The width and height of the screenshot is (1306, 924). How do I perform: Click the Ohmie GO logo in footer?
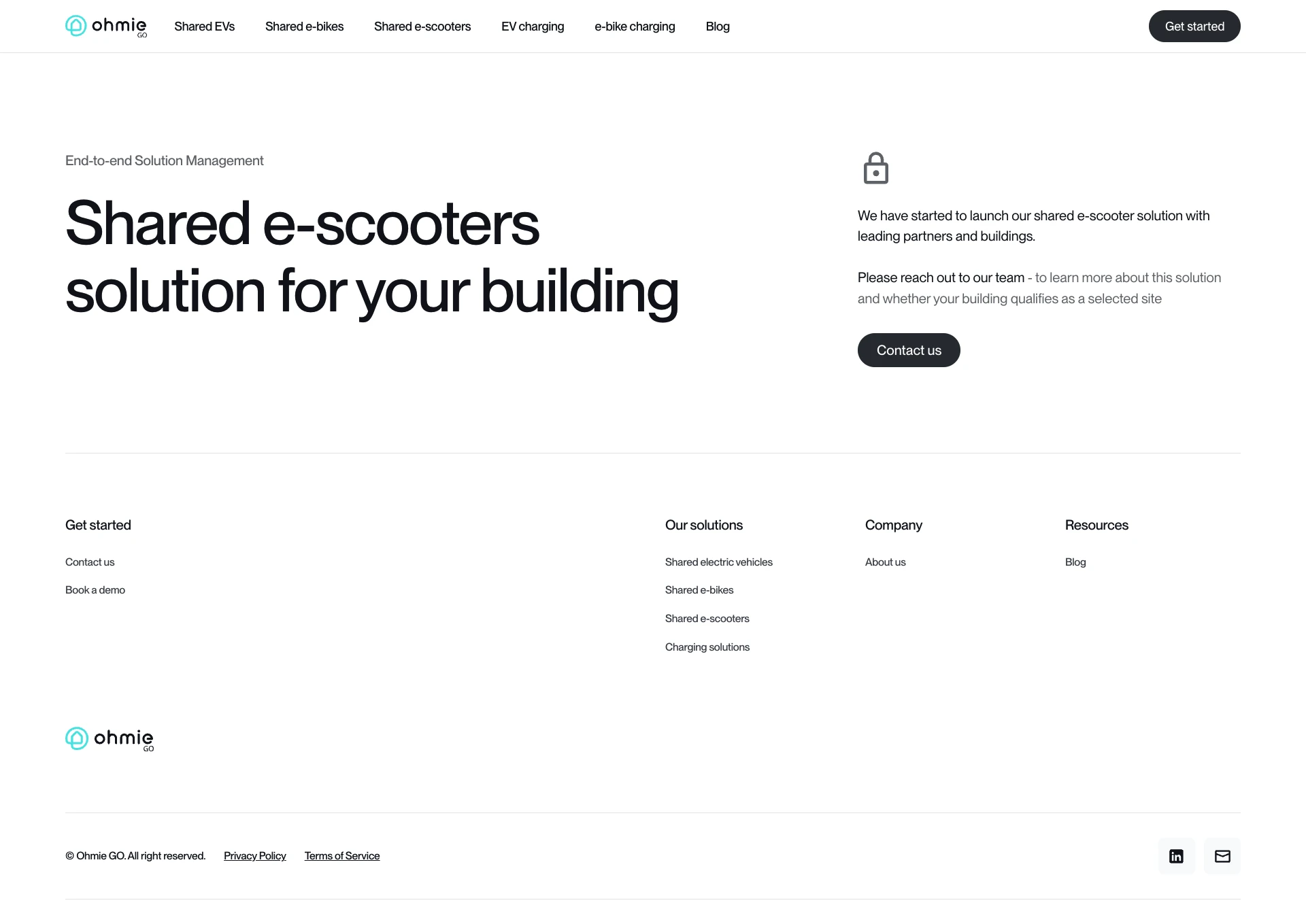tap(109, 738)
